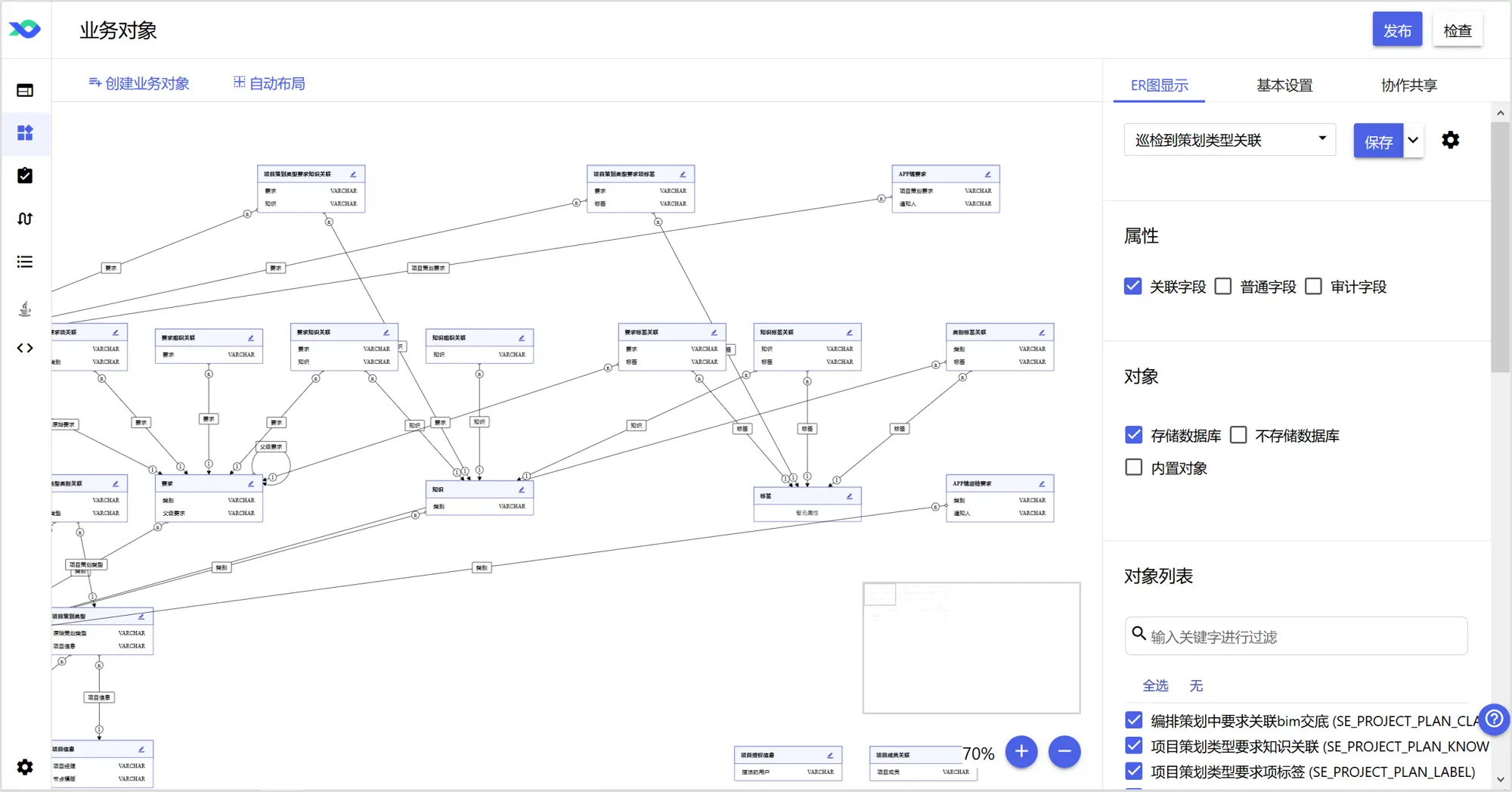Edit the 项目策划类型 entity with pencil icon
1512x792 pixels.
point(141,617)
